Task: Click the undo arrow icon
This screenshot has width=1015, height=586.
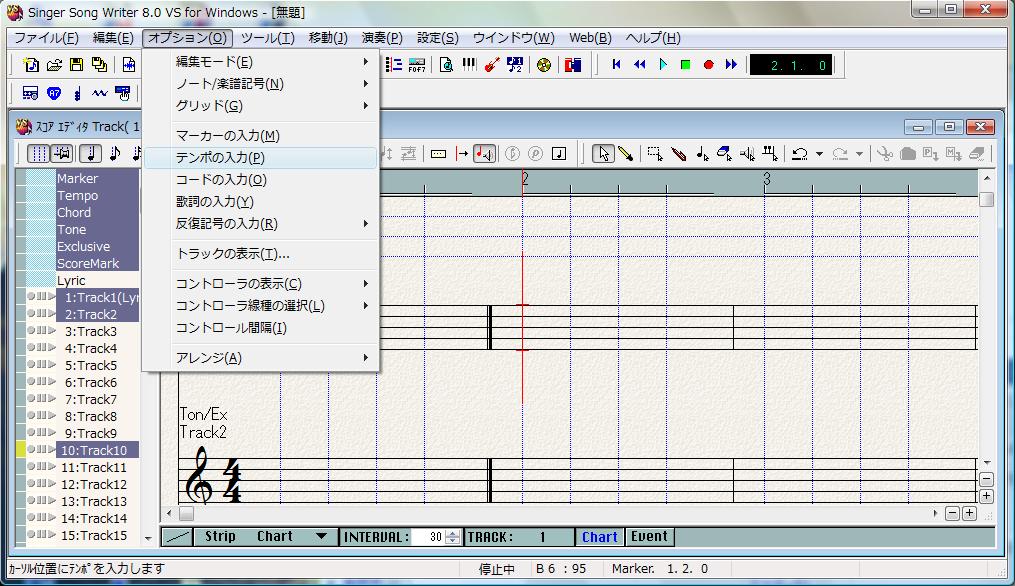Action: click(800, 153)
